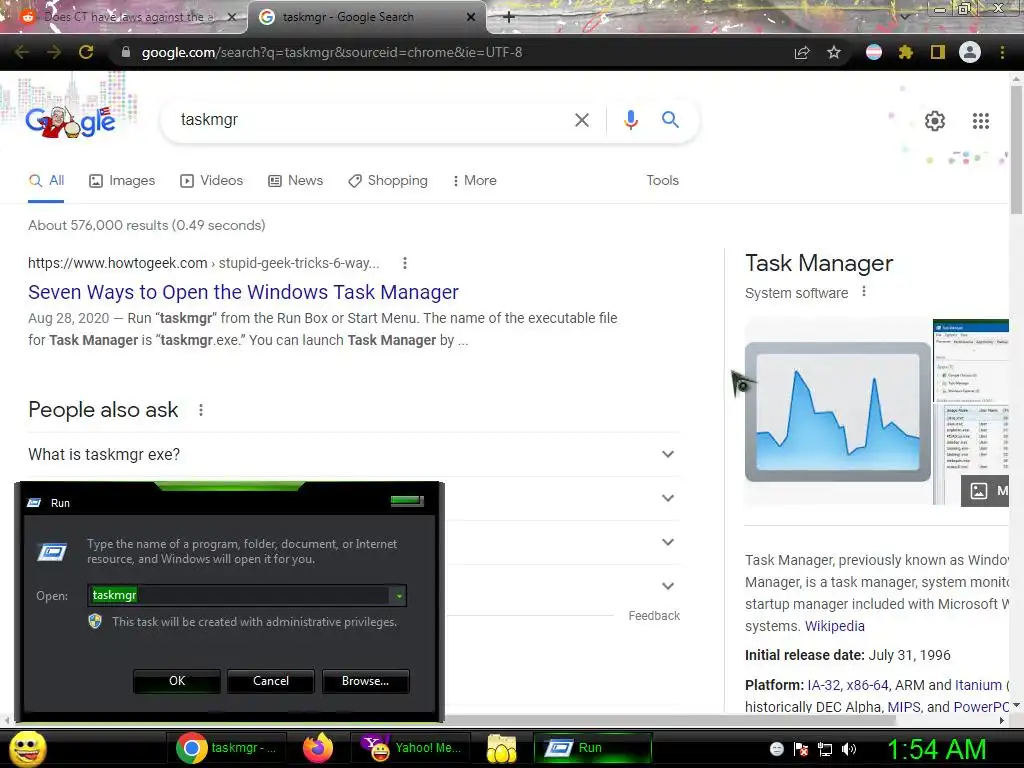
Task: Switch to Shopping results
Action: tap(388, 181)
